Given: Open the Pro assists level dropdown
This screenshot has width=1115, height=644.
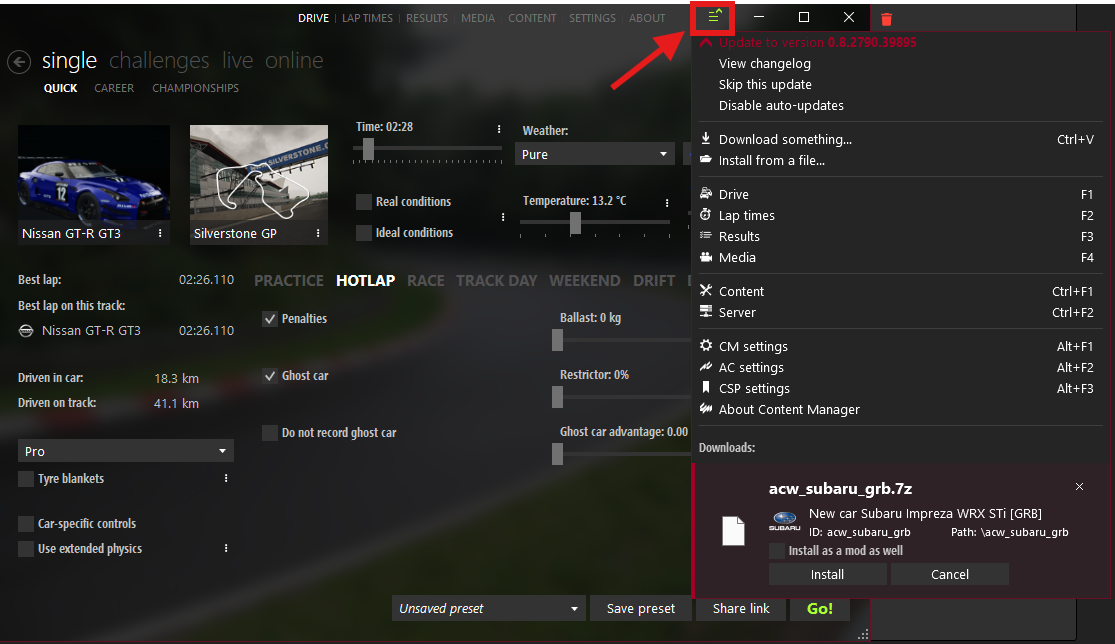Looking at the screenshot, I should [x=126, y=451].
